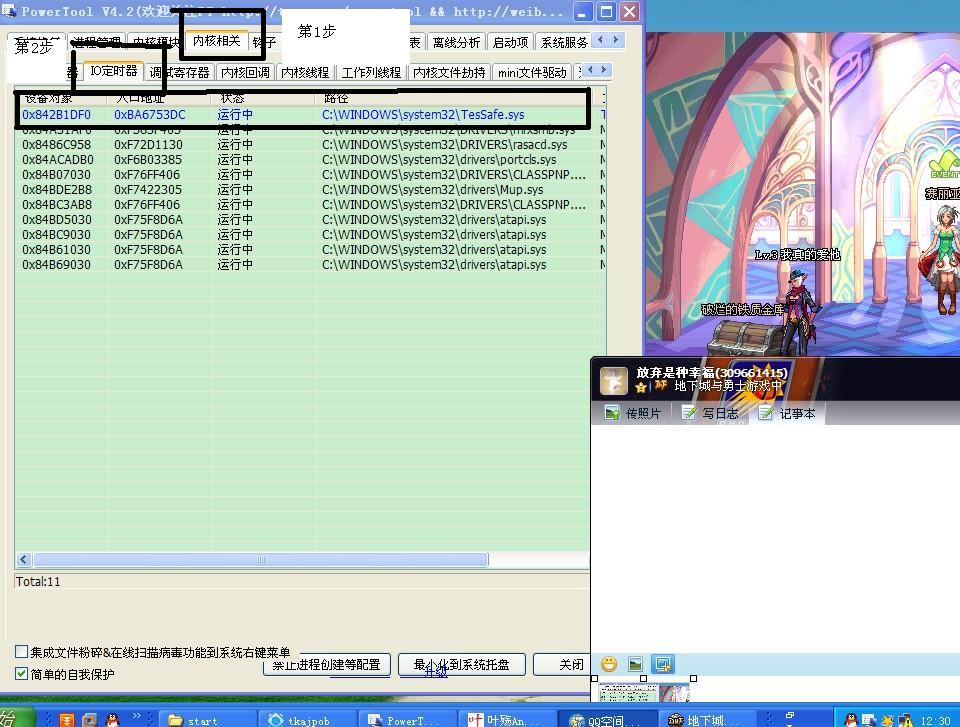Click the treasure chest in game
Screen dimensions: 960x727
(x=746, y=337)
